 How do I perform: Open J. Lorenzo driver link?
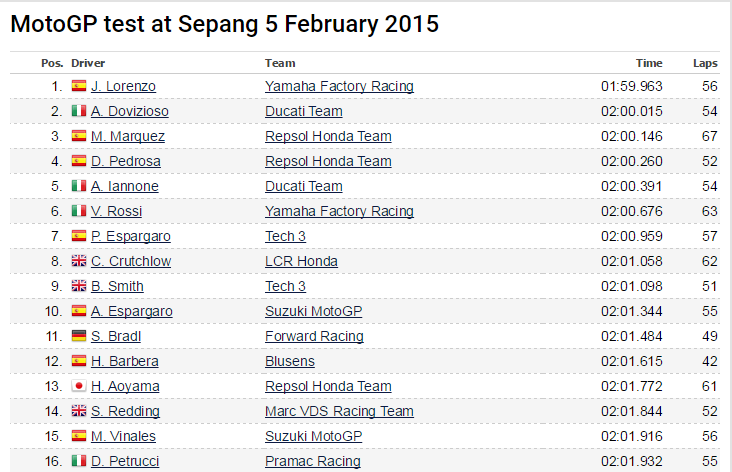(x=123, y=86)
